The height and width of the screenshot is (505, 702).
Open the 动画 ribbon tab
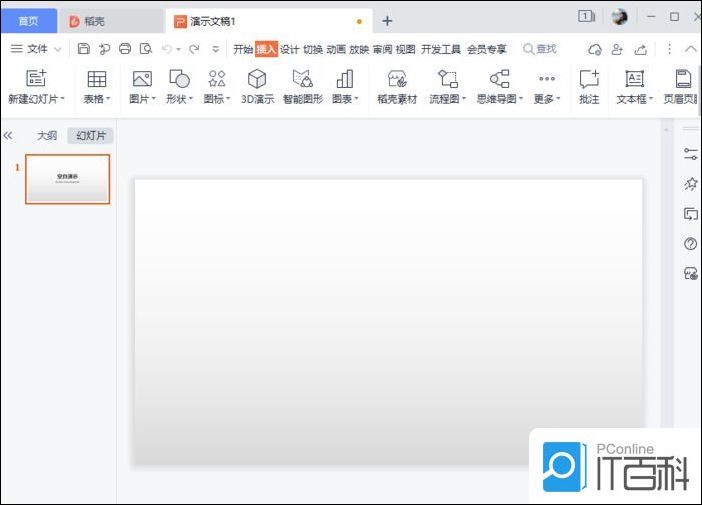pos(336,49)
